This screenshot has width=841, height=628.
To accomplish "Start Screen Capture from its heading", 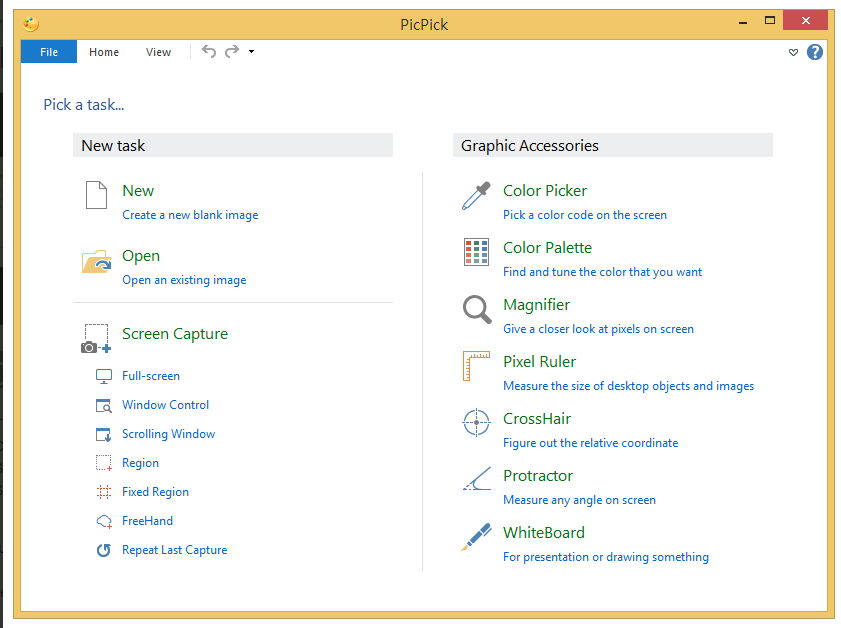I will (175, 334).
